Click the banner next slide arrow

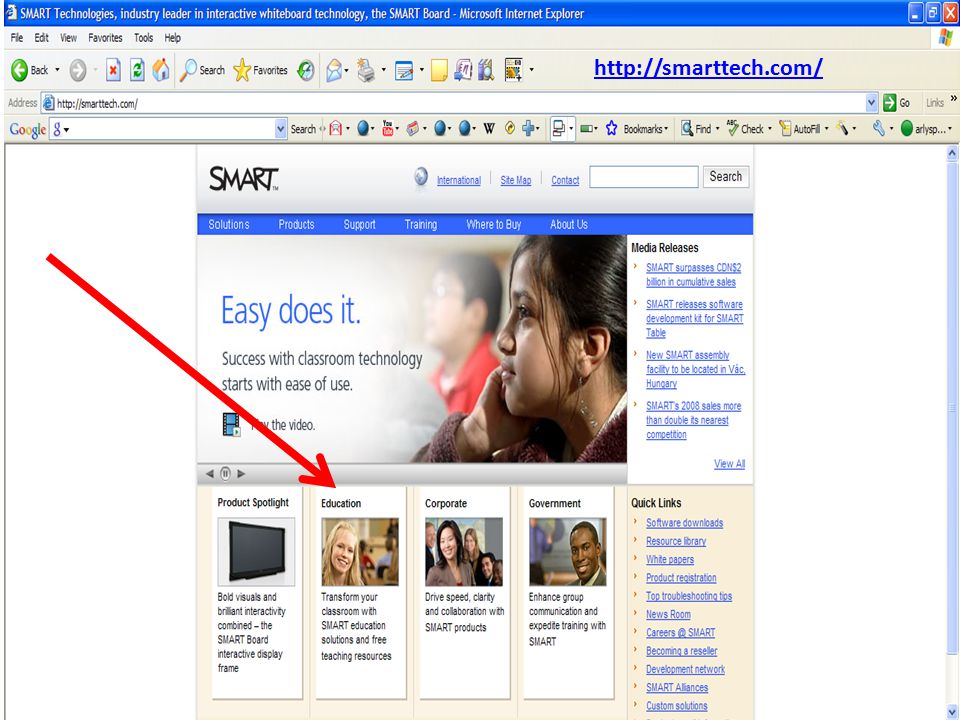241,473
